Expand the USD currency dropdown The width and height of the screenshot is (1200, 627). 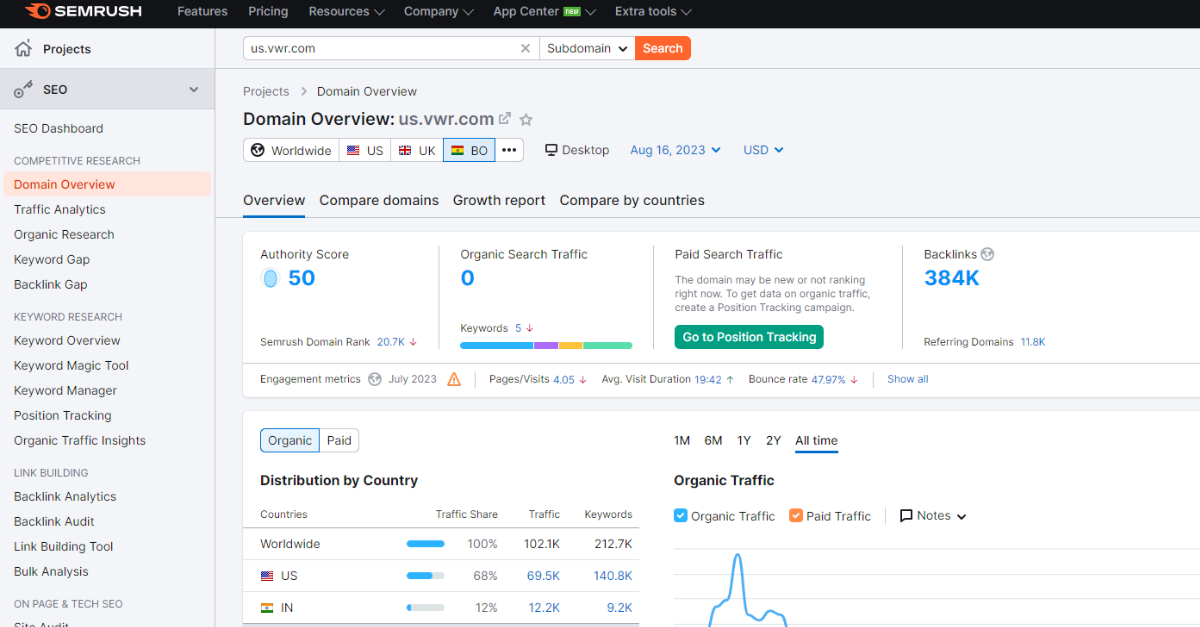(x=762, y=149)
